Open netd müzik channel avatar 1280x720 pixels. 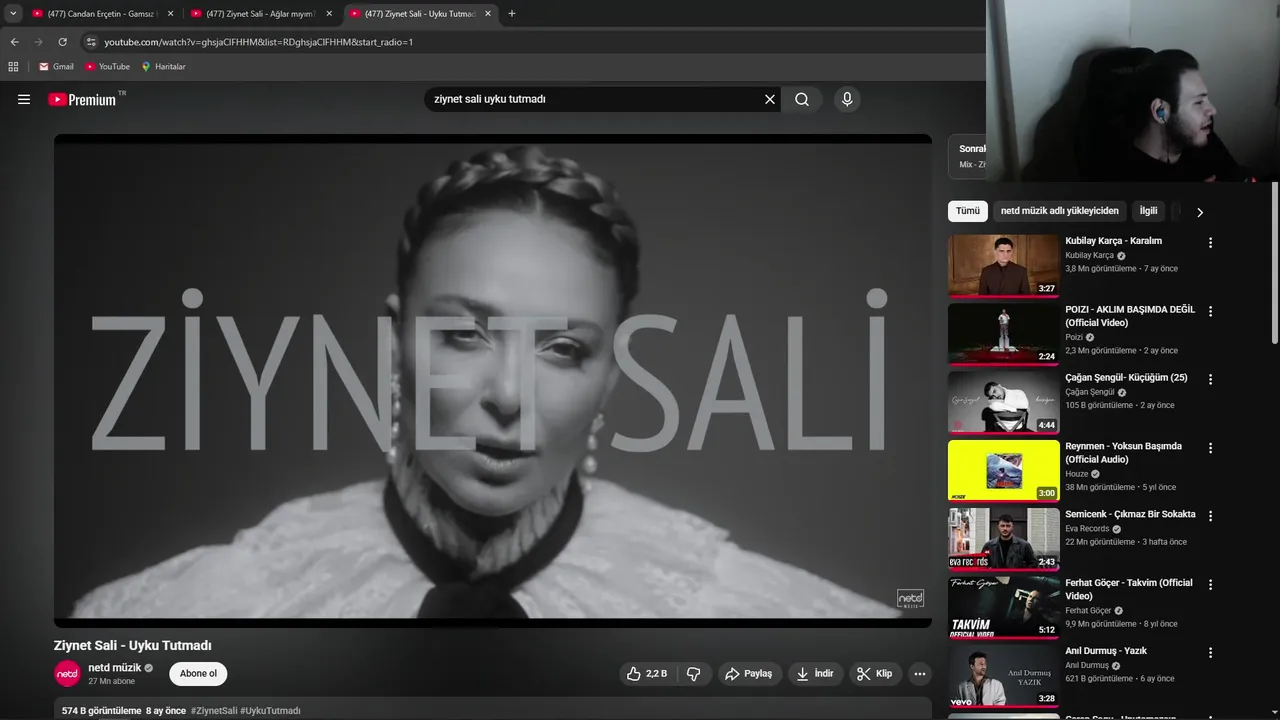point(67,674)
